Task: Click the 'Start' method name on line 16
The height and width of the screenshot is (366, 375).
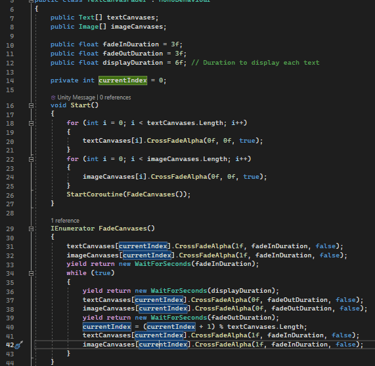Action: click(x=80, y=105)
